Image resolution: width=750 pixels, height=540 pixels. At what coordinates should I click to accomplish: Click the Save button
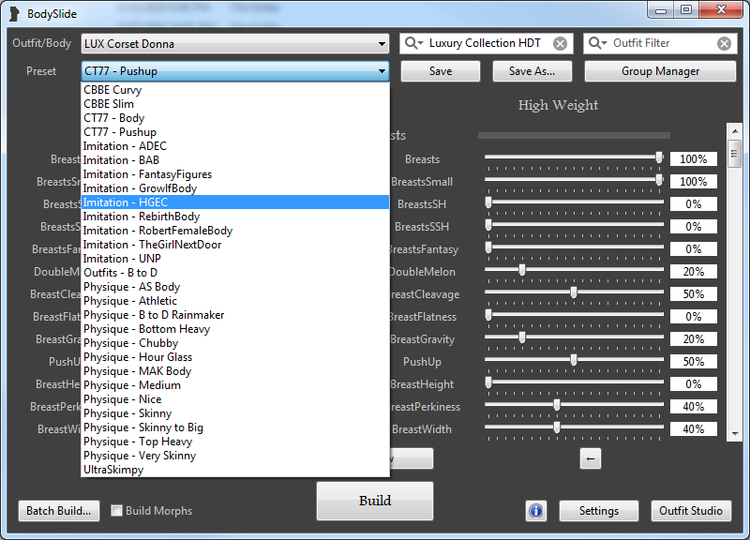pos(441,71)
